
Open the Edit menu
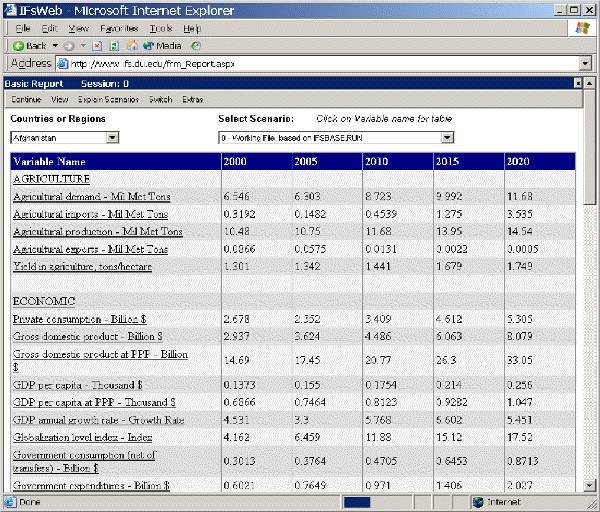coord(49,28)
